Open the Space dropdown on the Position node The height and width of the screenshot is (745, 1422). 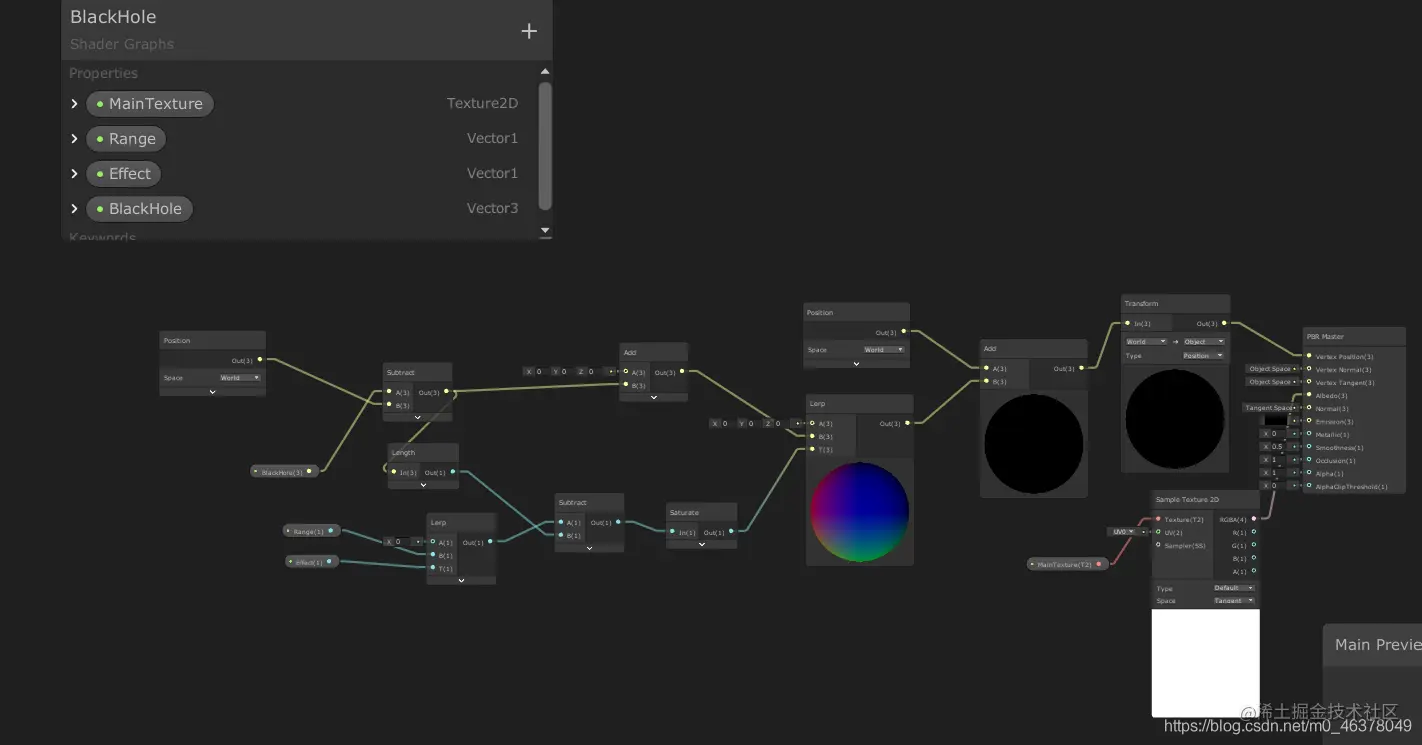click(x=239, y=378)
